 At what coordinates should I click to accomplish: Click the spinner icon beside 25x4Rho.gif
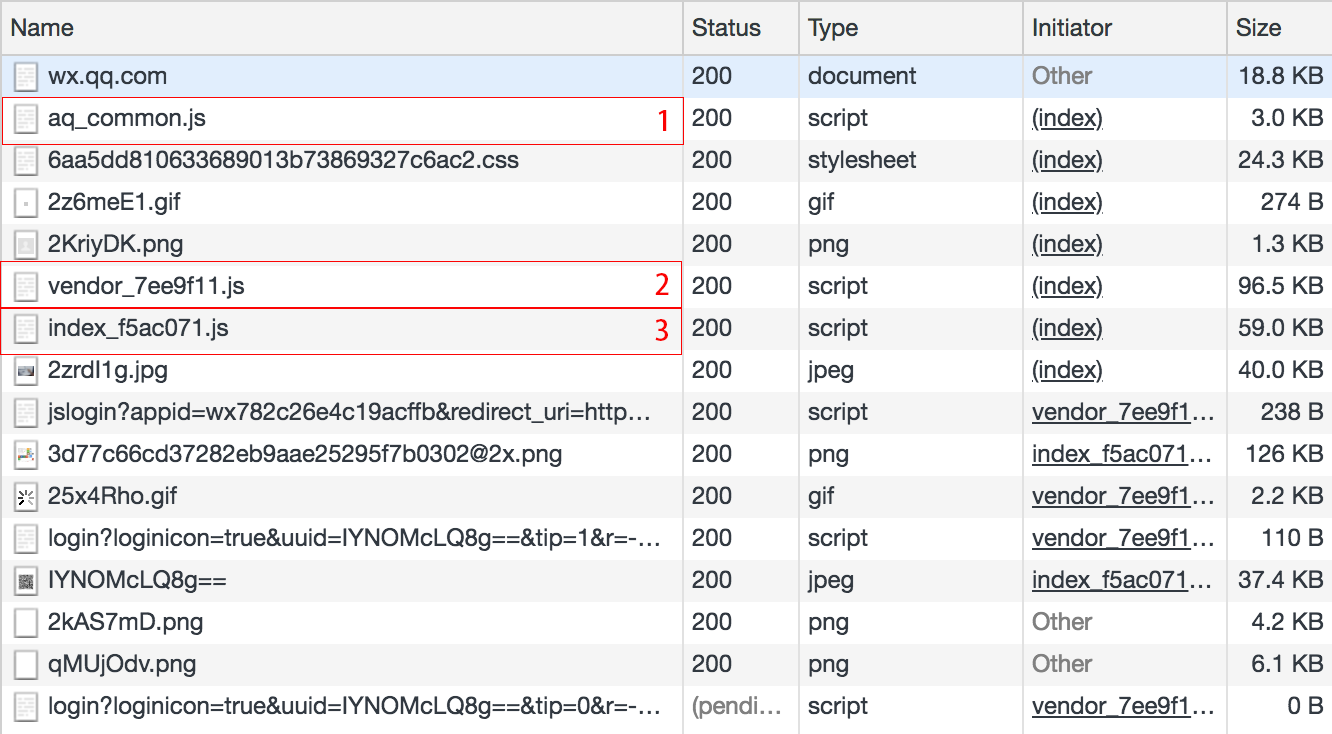(x=26, y=497)
